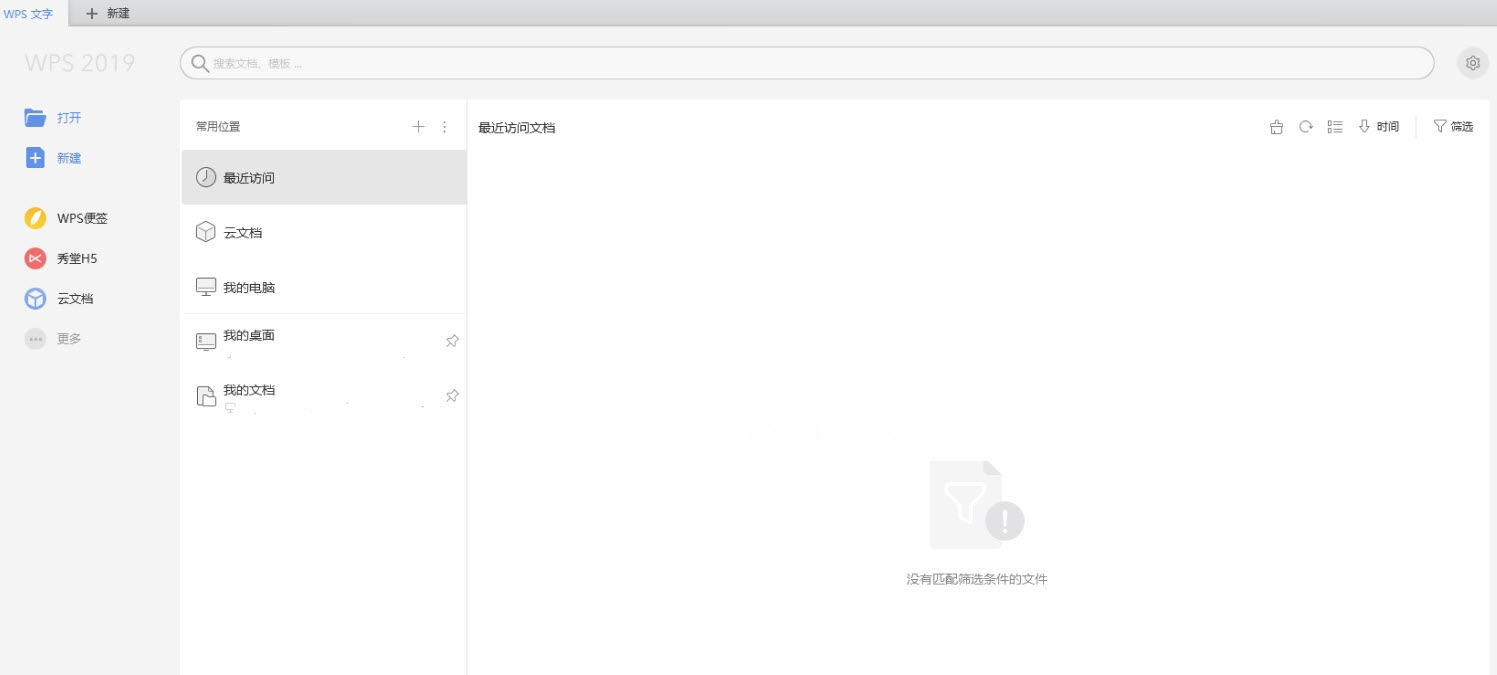Select 我的文档 location
The image size is (1497, 675).
point(324,396)
